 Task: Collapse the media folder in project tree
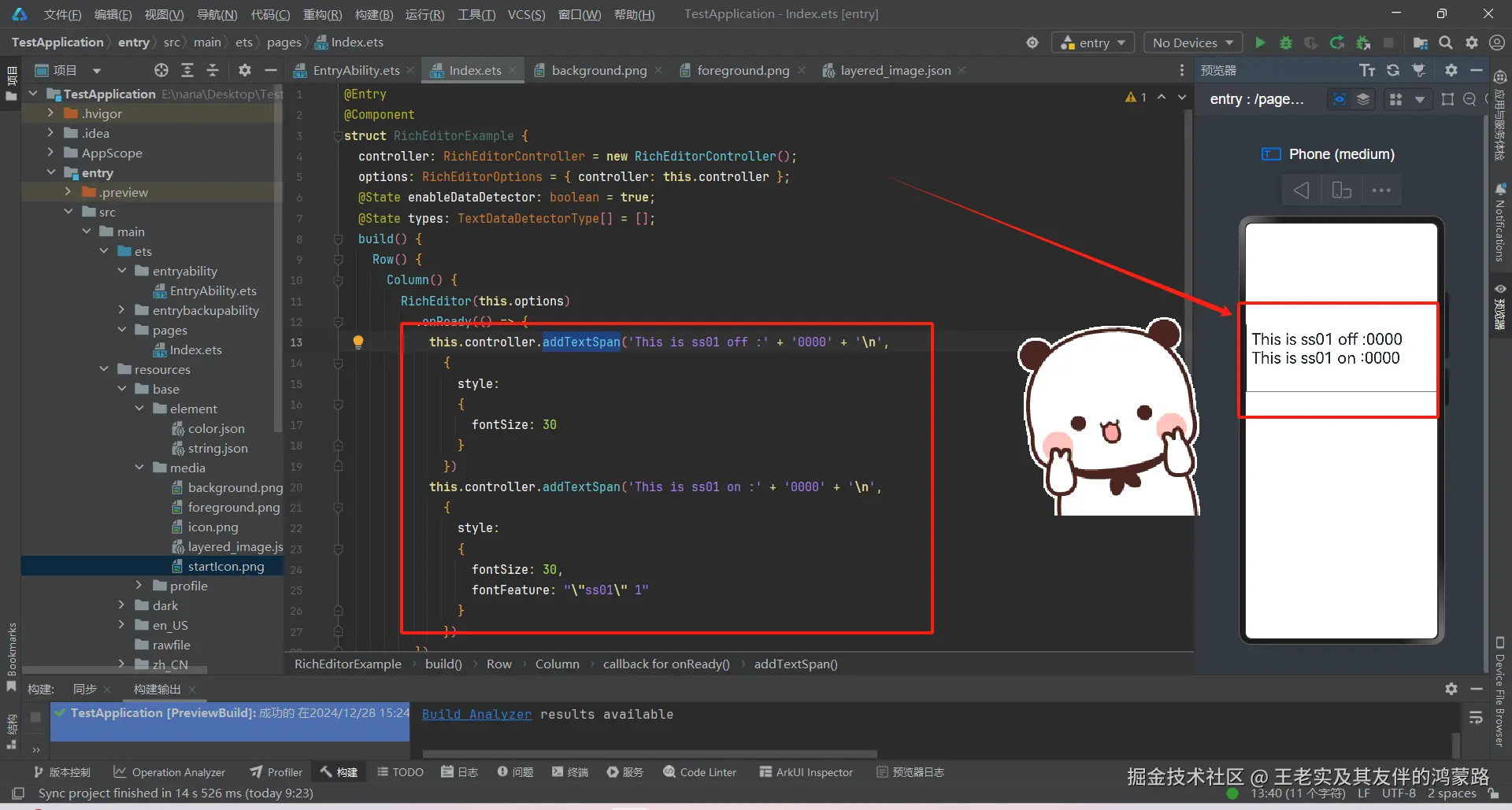139,468
